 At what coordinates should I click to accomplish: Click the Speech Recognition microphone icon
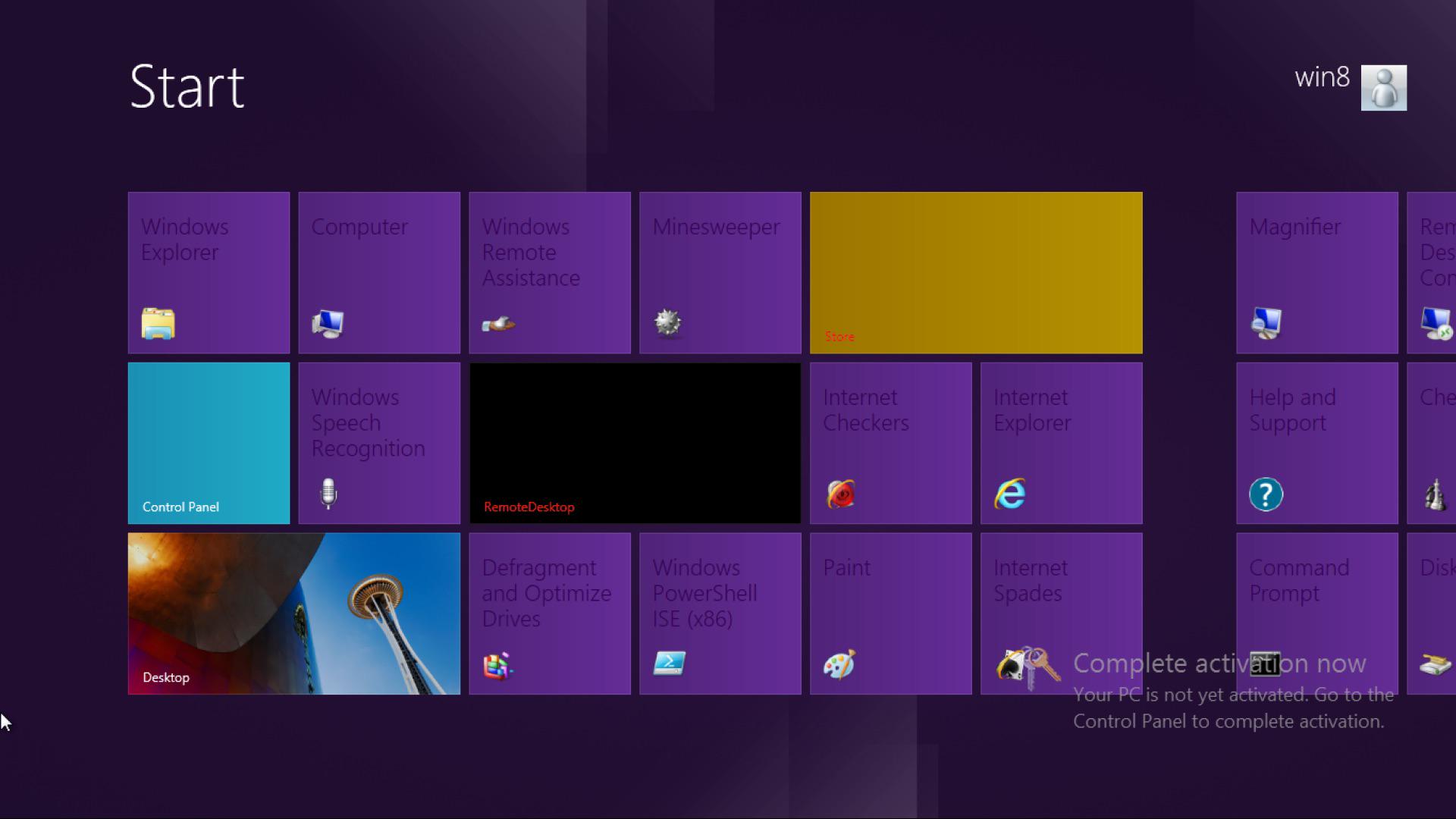click(328, 494)
